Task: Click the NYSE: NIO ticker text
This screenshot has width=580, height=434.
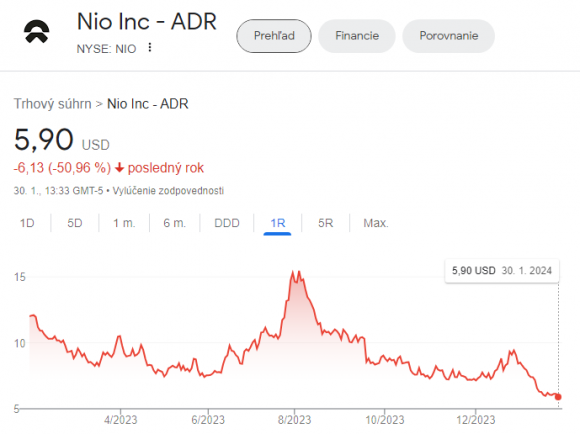Action: [x=106, y=49]
